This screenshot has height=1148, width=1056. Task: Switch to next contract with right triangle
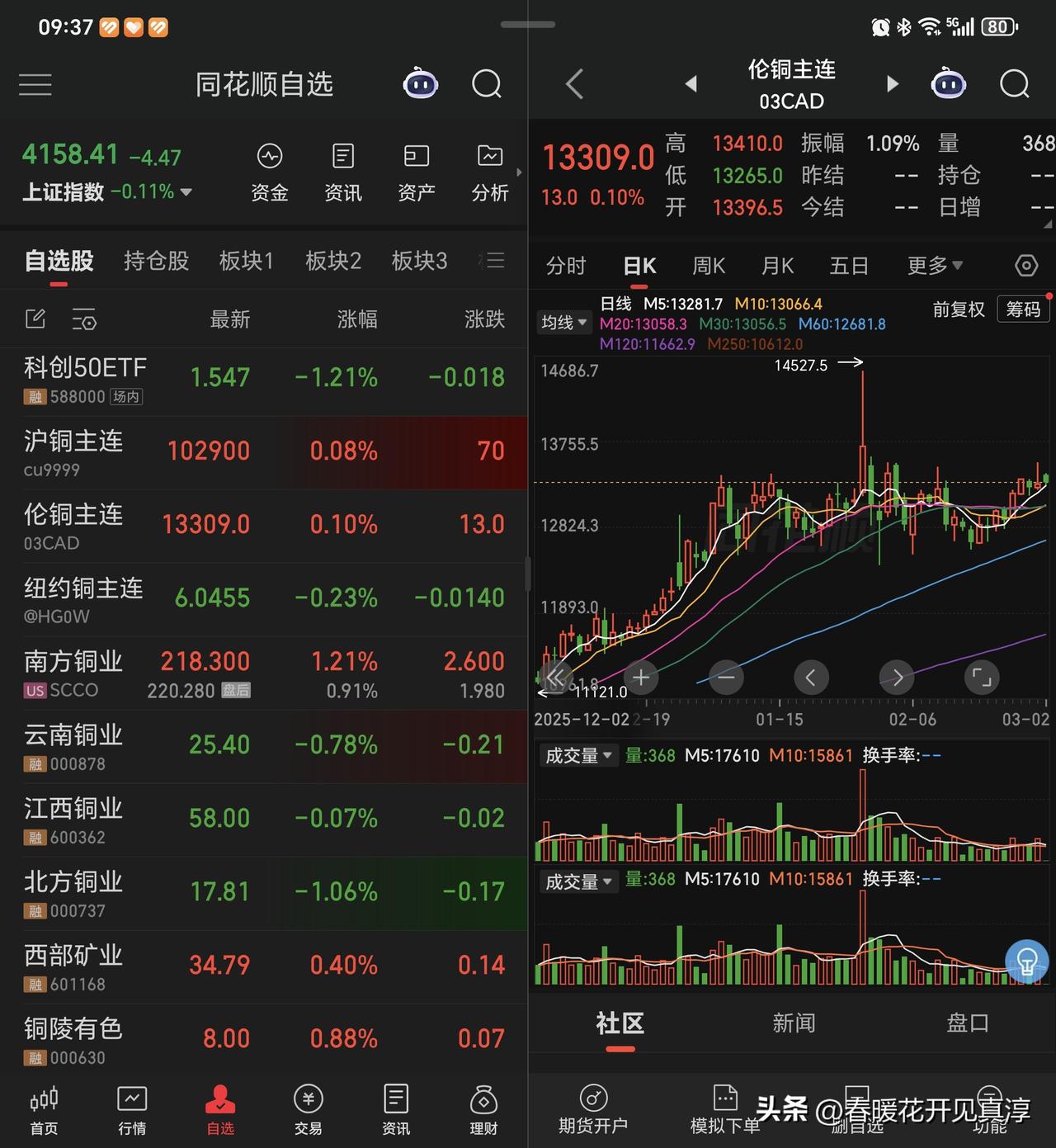pyautogui.click(x=892, y=83)
